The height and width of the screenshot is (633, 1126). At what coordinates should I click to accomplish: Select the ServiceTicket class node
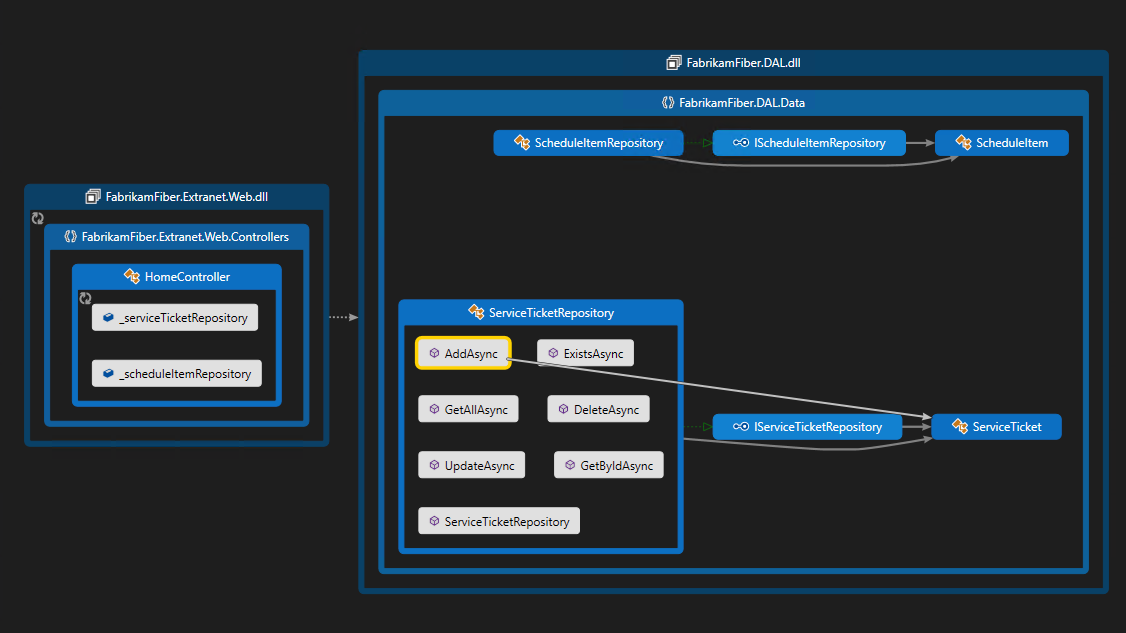click(997, 427)
